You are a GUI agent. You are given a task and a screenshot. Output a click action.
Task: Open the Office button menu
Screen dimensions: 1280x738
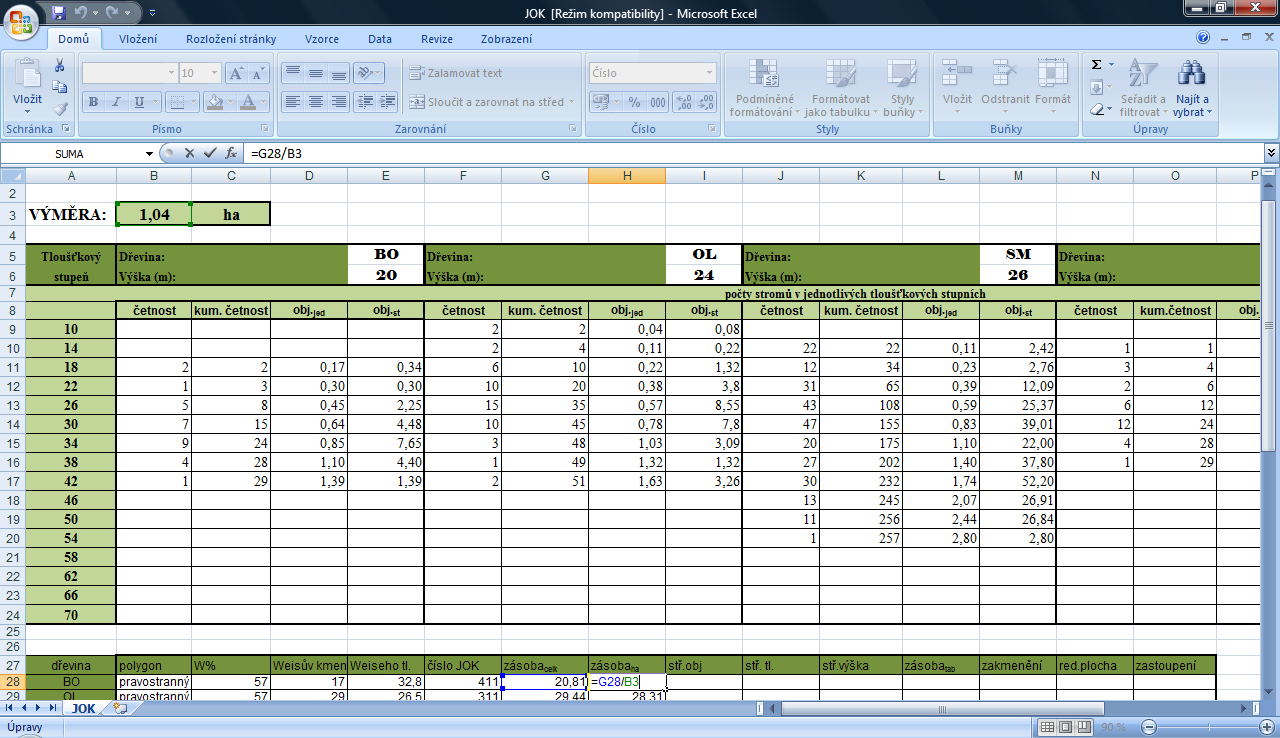pos(20,20)
